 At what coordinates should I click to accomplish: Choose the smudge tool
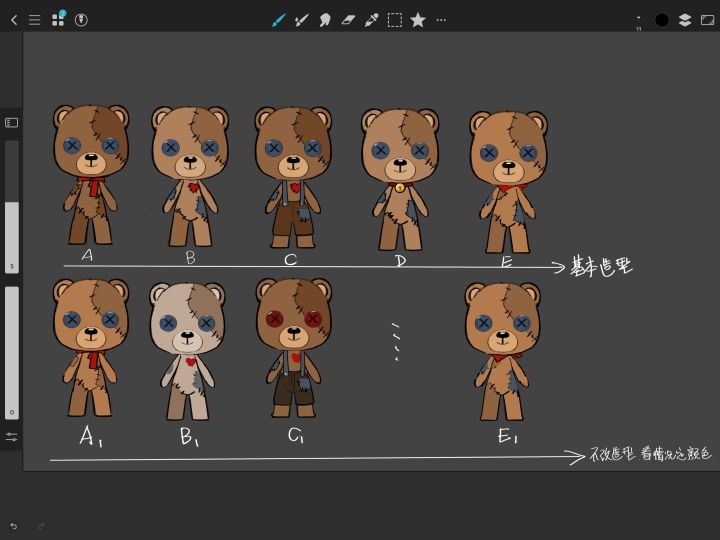(x=325, y=20)
